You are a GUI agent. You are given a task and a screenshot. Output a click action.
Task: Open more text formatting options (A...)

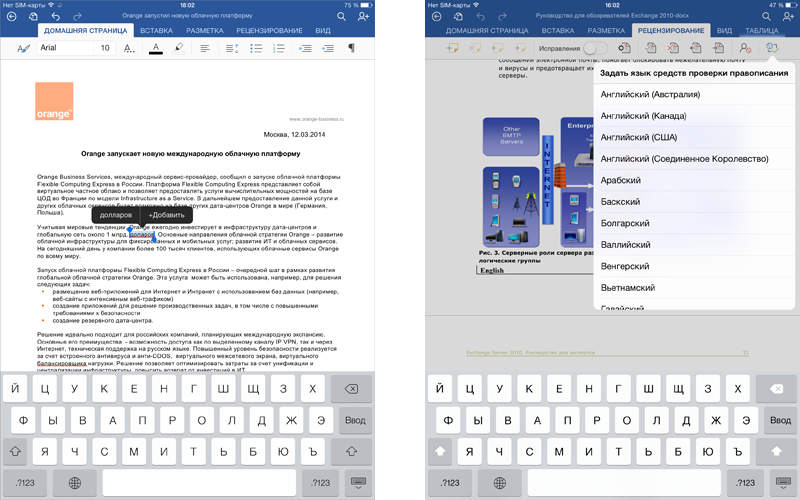coord(130,48)
